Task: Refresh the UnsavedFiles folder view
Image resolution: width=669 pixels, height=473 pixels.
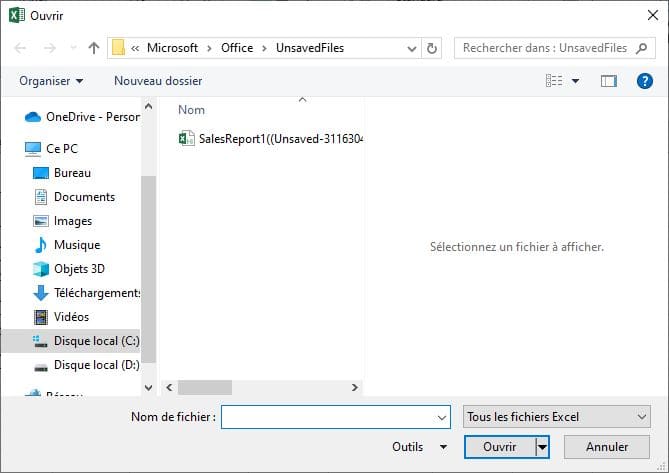Action: [432, 49]
